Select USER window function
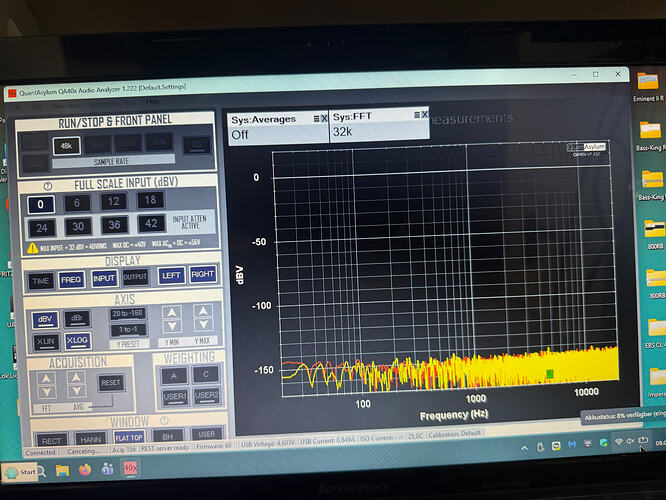Image resolution: width=666 pixels, height=500 pixels. pos(206,434)
